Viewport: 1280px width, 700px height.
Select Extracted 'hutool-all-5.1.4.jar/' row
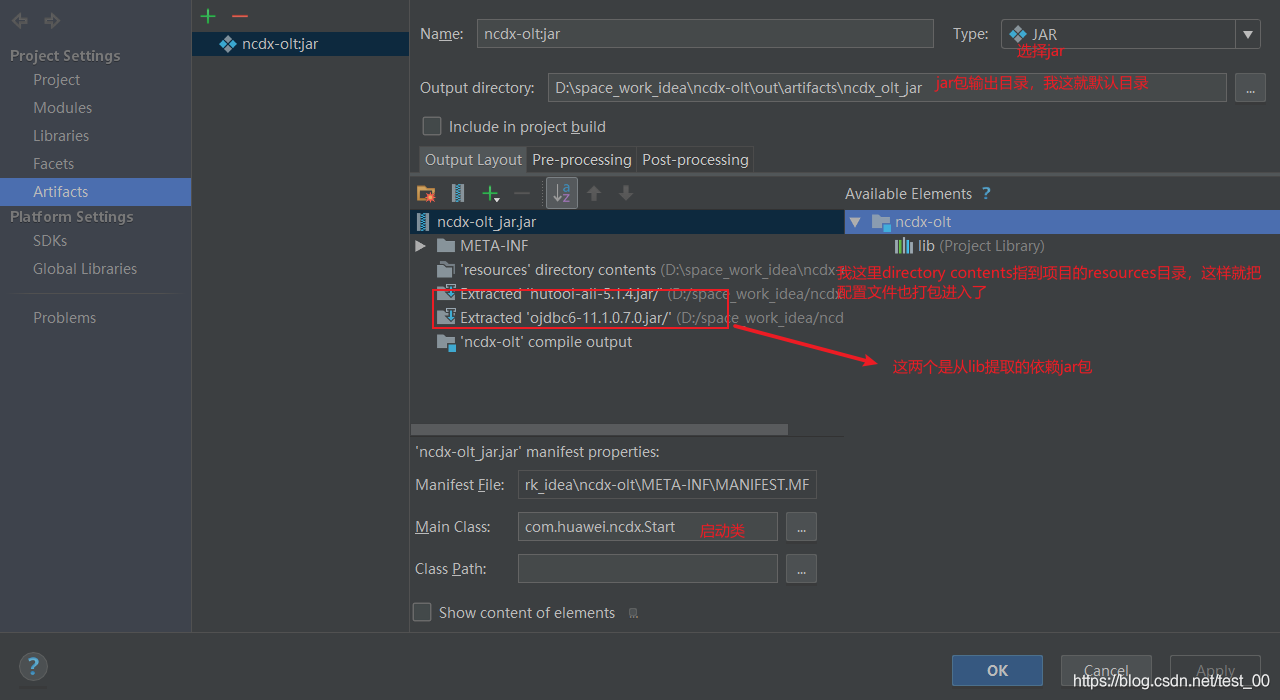(627, 294)
